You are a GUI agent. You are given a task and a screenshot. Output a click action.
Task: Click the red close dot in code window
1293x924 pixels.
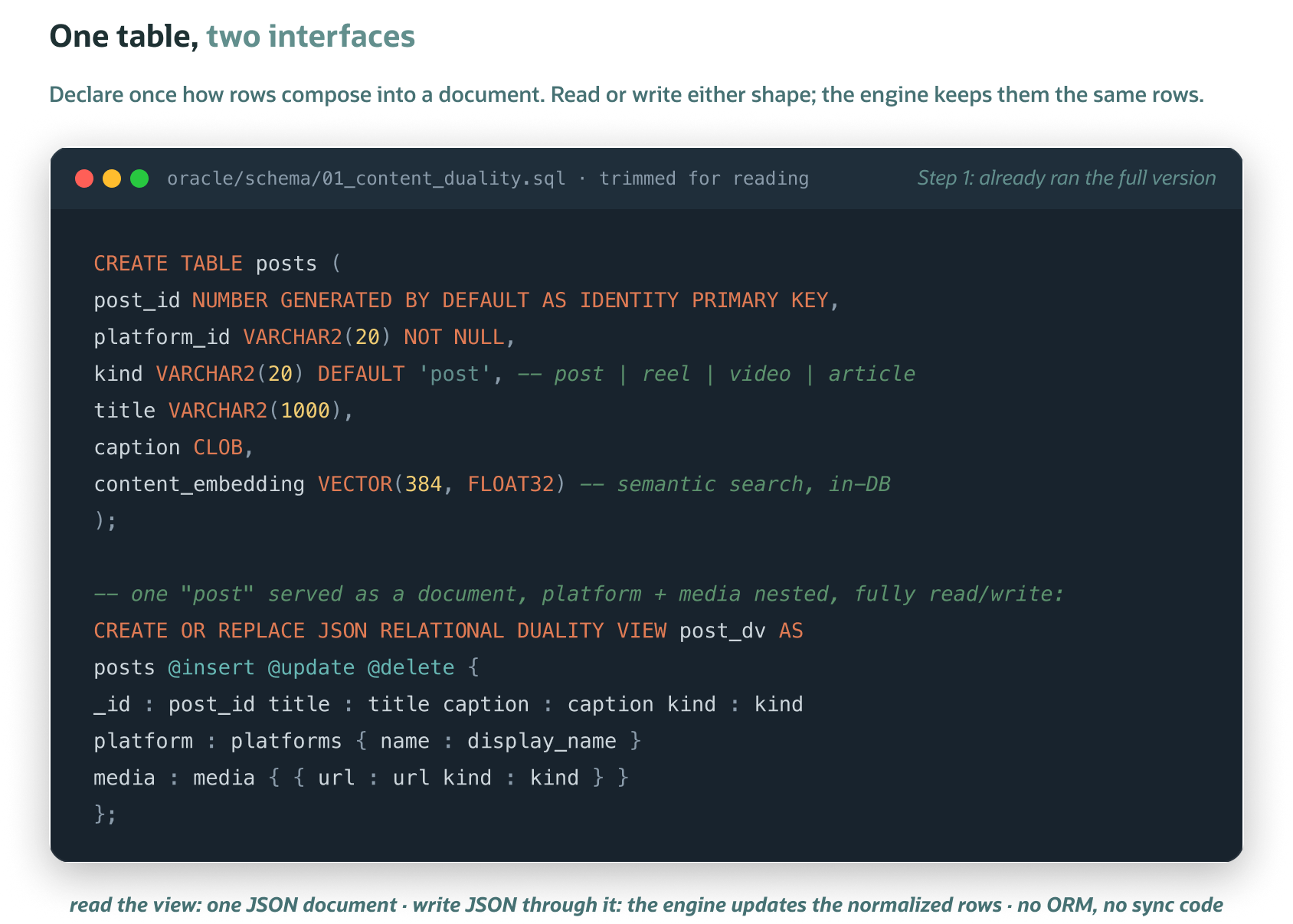tap(84, 179)
